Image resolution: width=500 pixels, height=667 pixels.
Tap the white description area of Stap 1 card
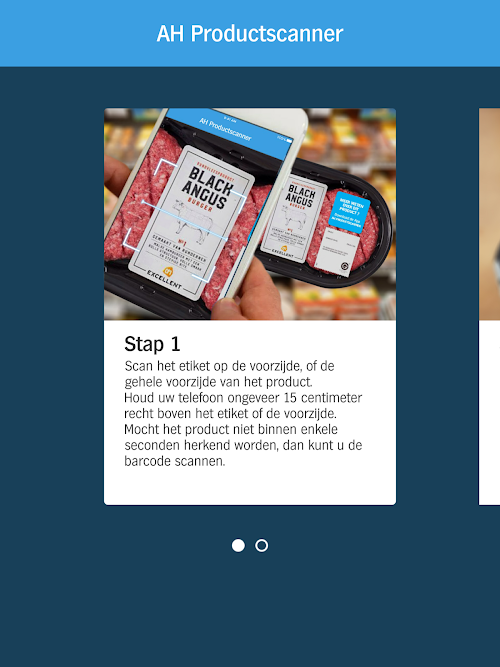click(x=250, y=413)
